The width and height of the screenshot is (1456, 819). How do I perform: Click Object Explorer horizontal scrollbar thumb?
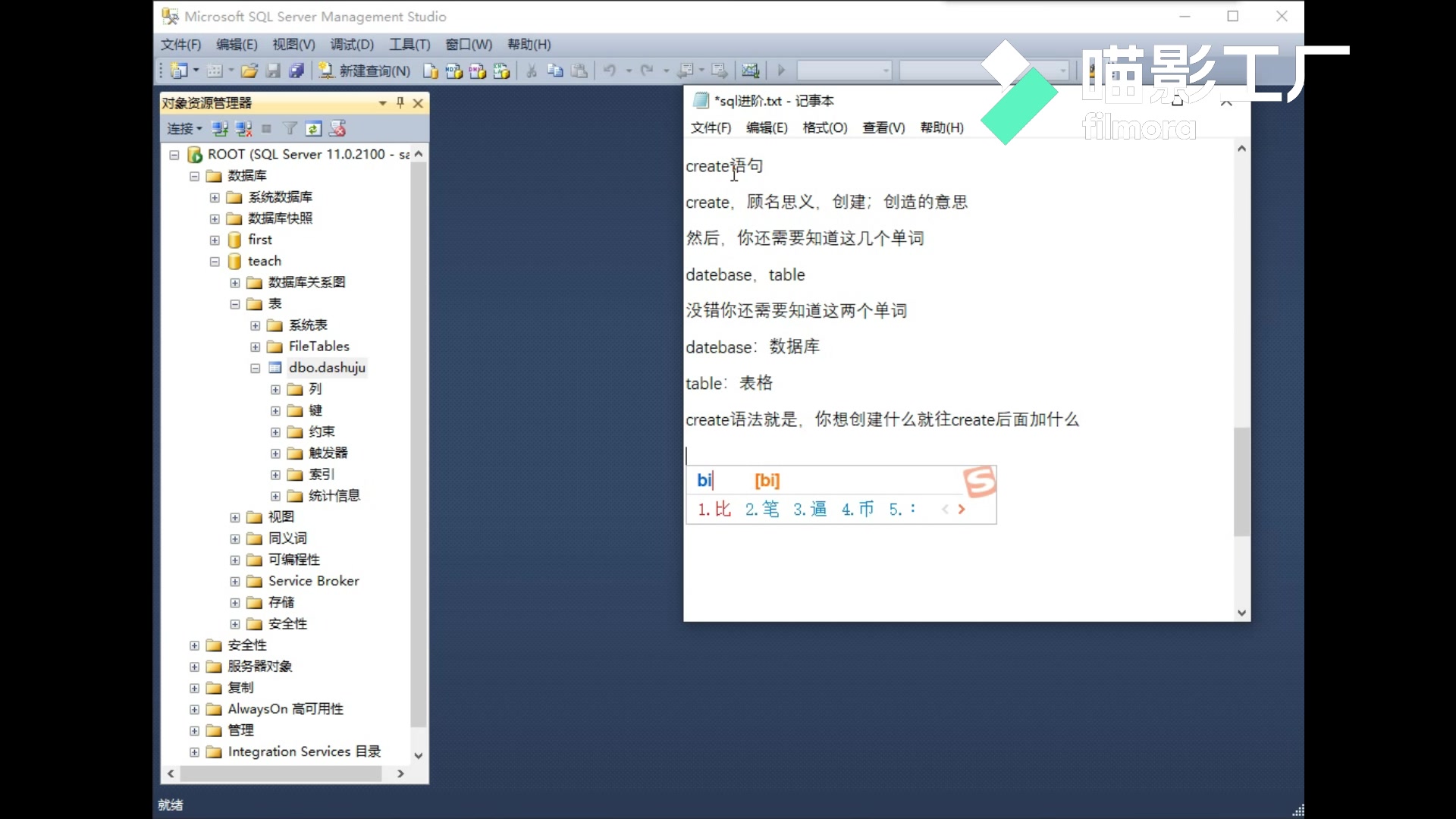(x=281, y=773)
